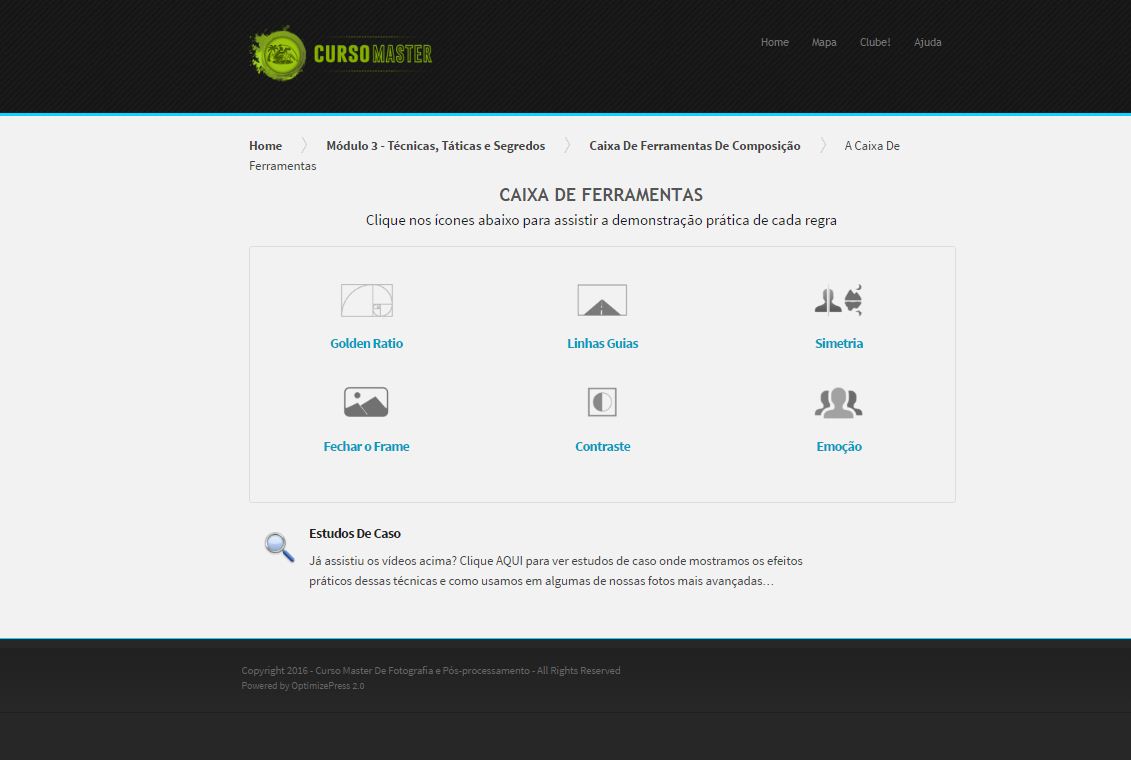
Task: Open the Clube! navigation item
Action: 875,42
